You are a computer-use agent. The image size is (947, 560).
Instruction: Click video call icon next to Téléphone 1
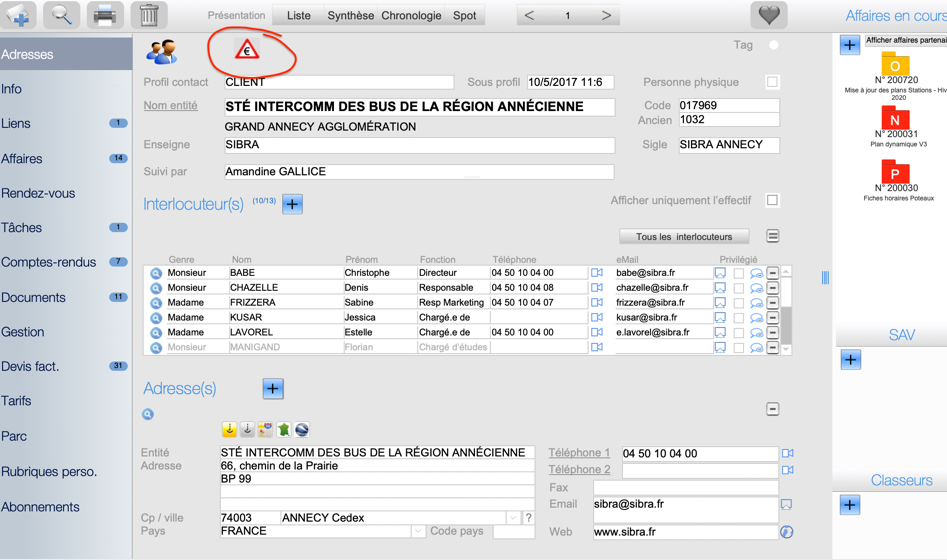(x=787, y=453)
